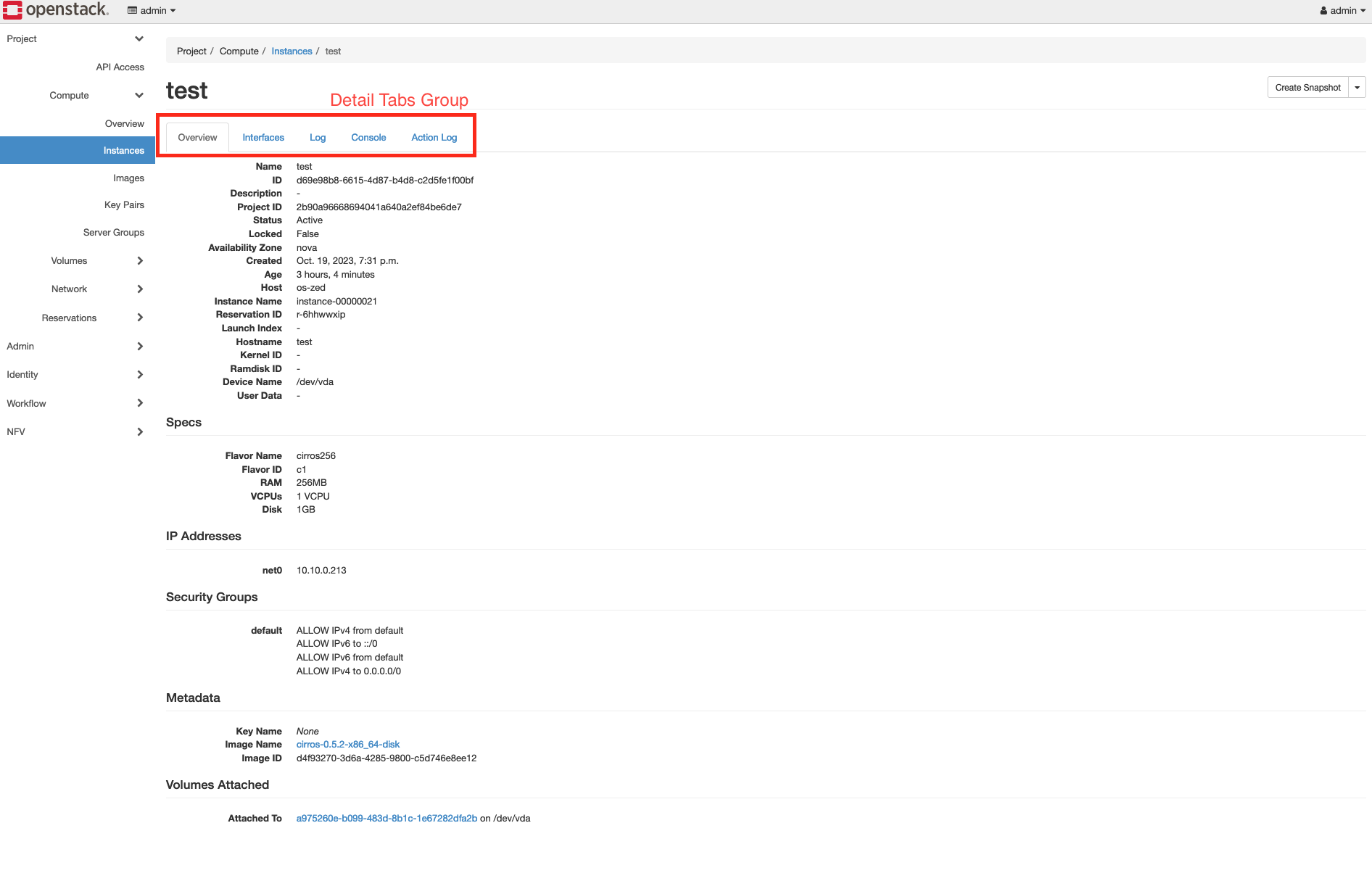Expand the Identity sidebar section

click(75, 374)
